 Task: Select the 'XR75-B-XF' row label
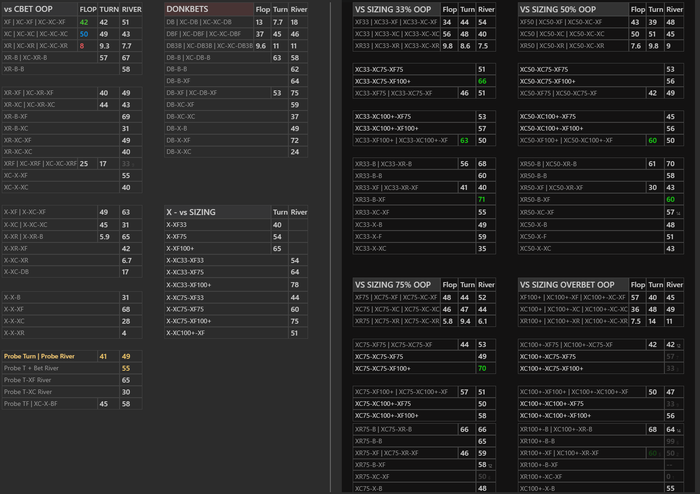pyautogui.click(x=370, y=465)
